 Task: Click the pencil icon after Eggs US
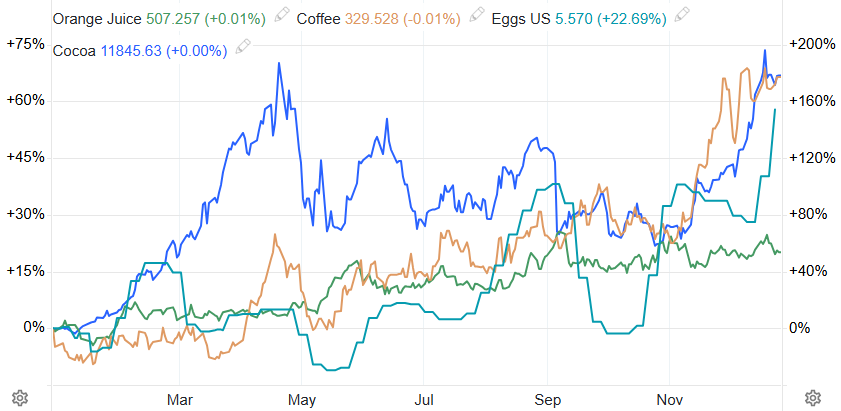[x=683, y=18]
